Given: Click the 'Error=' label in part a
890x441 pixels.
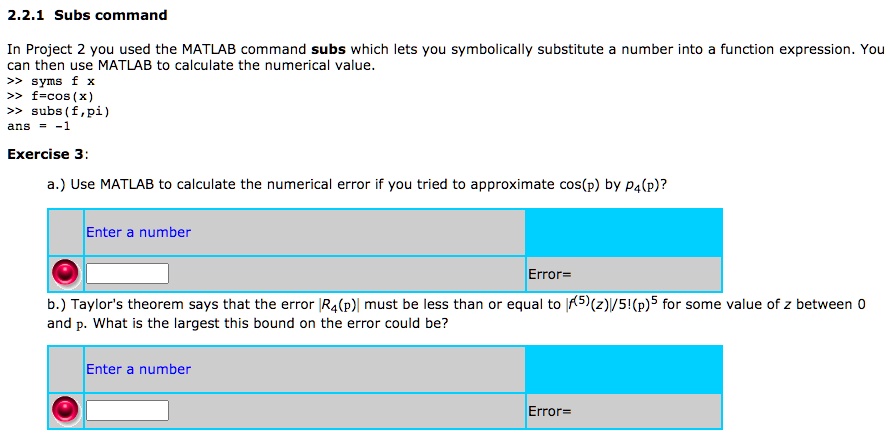Looking at the screenshot, I should point(548,274).
